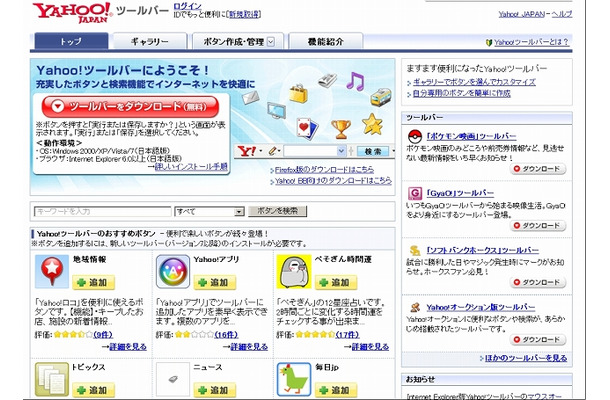This screenshot has height=400, width=610.
Task: Click the trophy icon in banner
Action: point(341,129)
